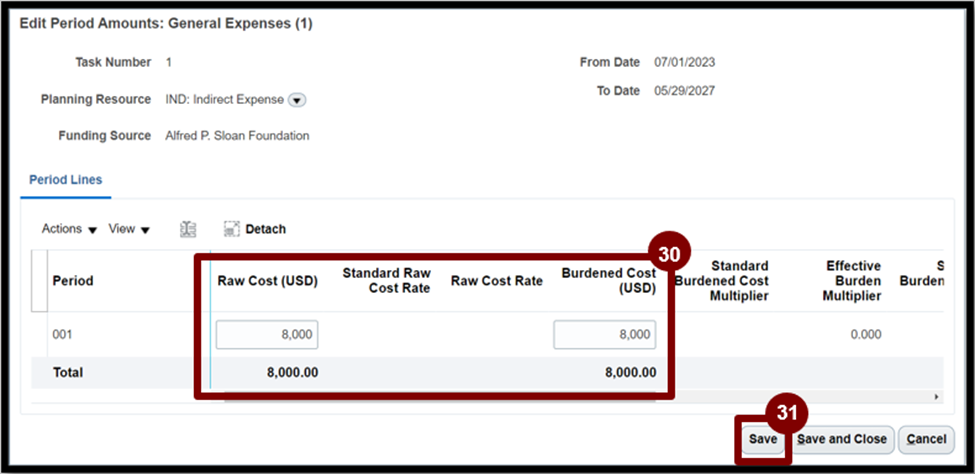Click the Effective Burden Multiplier header

pyautogui.click(x=852, y=281)
